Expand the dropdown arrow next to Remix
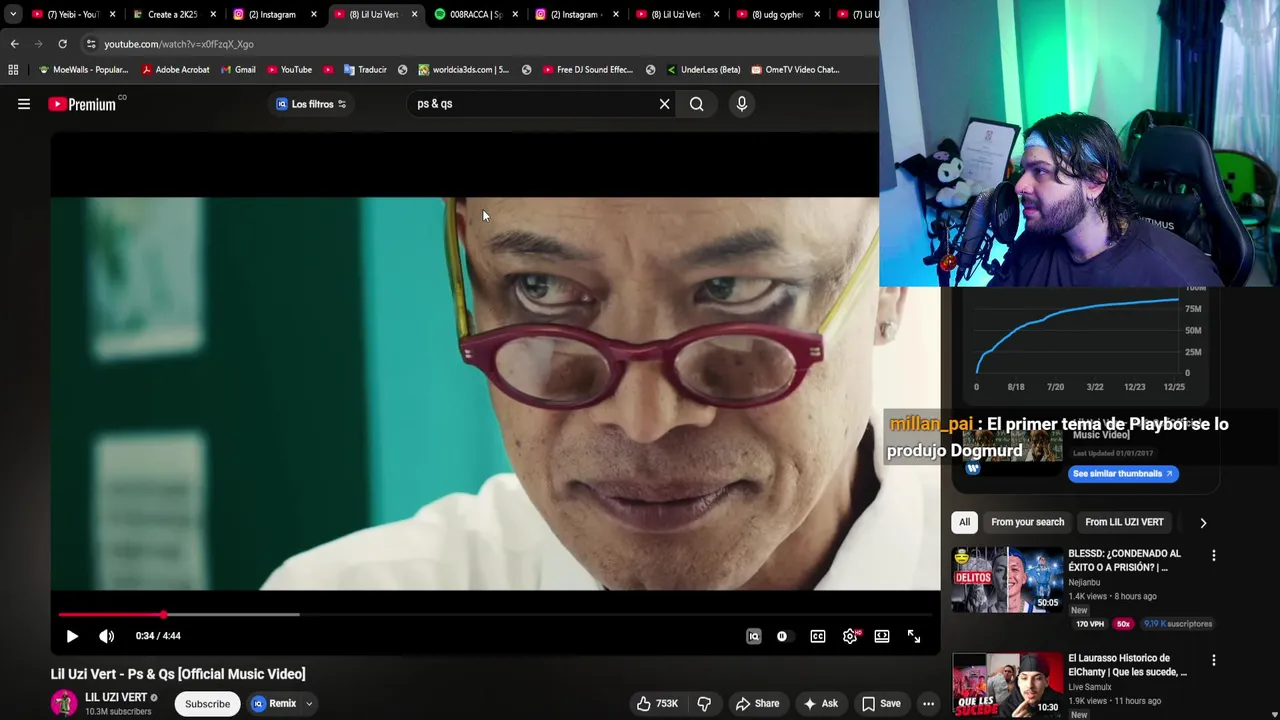1280x720 pixels. pyautogui.click(x=309, y=704)
